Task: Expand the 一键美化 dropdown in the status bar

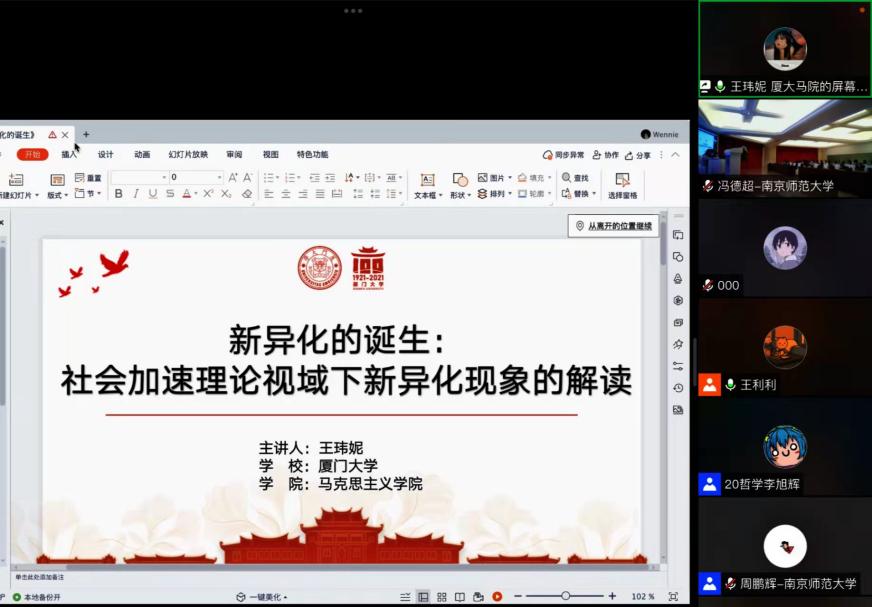Action: (x=262, y=597)
